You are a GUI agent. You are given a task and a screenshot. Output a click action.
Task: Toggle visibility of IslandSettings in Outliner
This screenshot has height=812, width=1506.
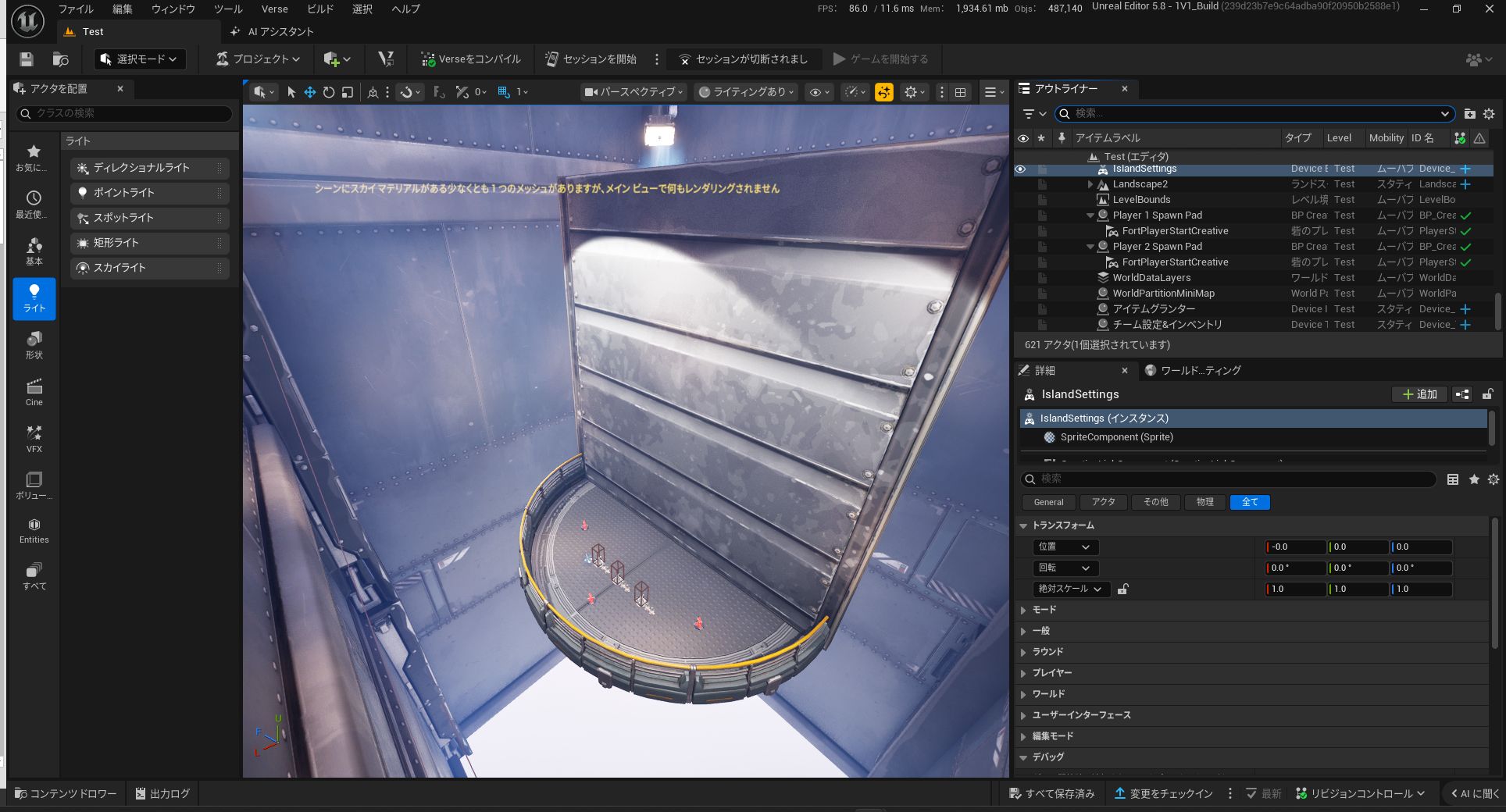pos(1021,169)
